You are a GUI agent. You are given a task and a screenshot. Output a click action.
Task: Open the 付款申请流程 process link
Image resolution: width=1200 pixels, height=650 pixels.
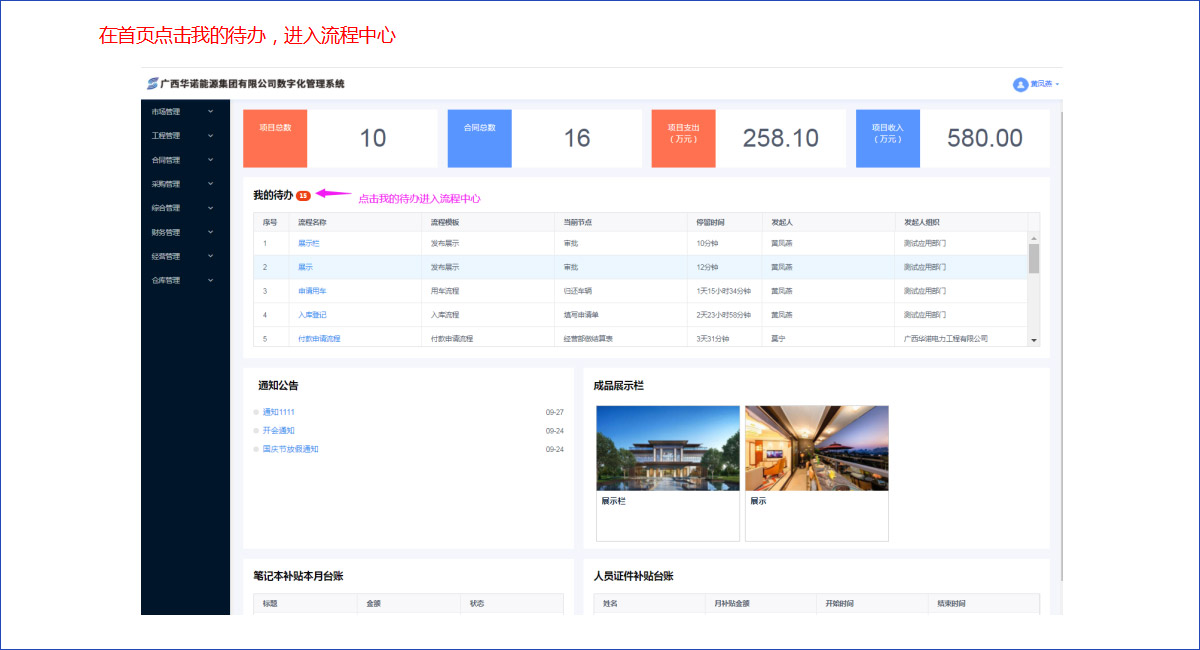click(x=319, y=339)
